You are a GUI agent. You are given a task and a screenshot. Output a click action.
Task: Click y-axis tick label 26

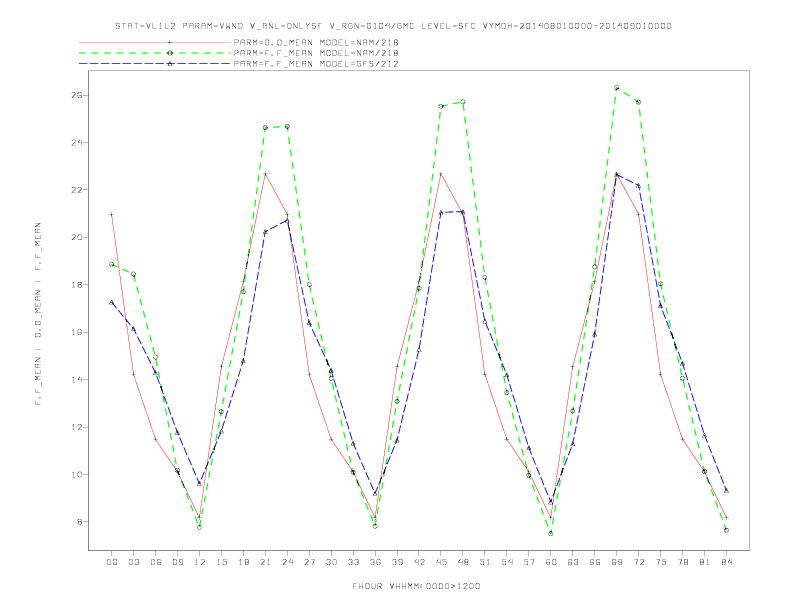coord(76,95)
